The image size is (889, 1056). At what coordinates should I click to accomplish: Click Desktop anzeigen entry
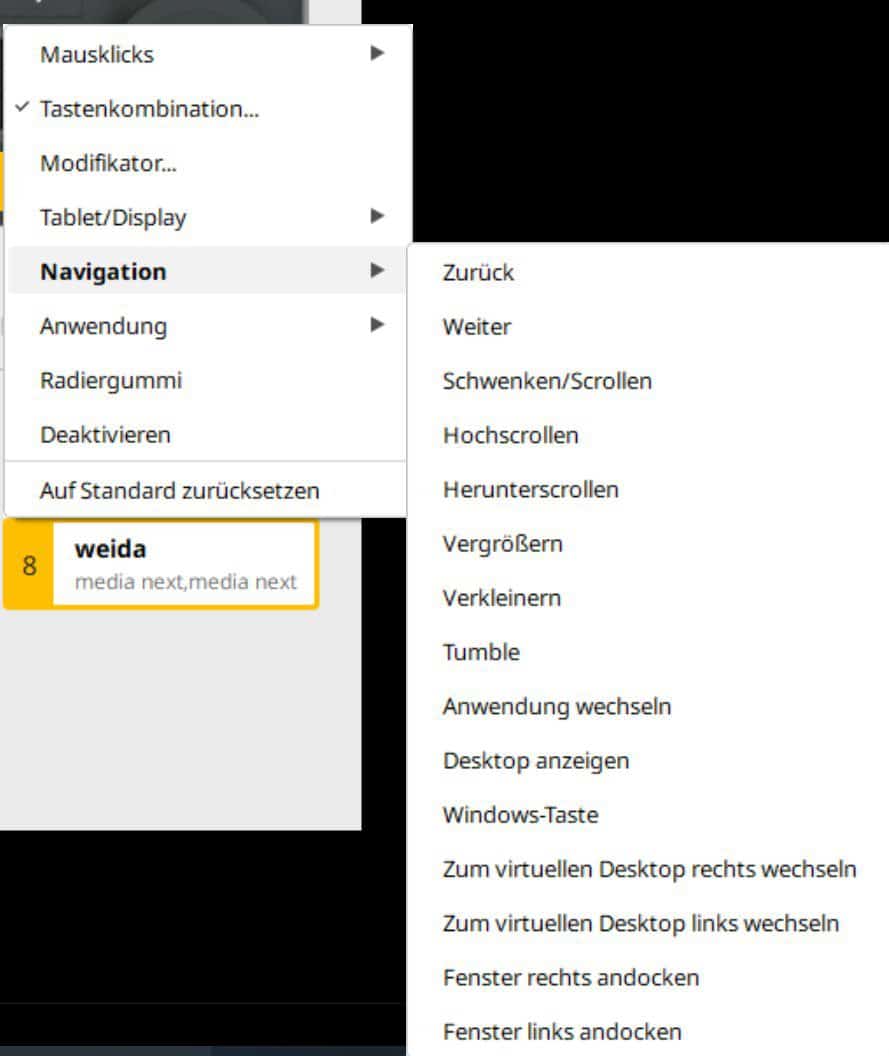(535, 761)
